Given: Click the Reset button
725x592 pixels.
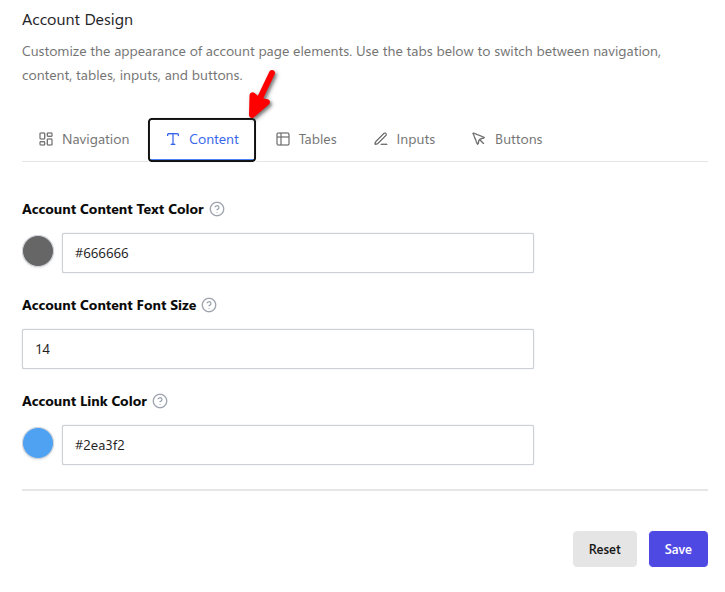Looking at the screenshot, I should pyautogui.click(x=605, y=549).
